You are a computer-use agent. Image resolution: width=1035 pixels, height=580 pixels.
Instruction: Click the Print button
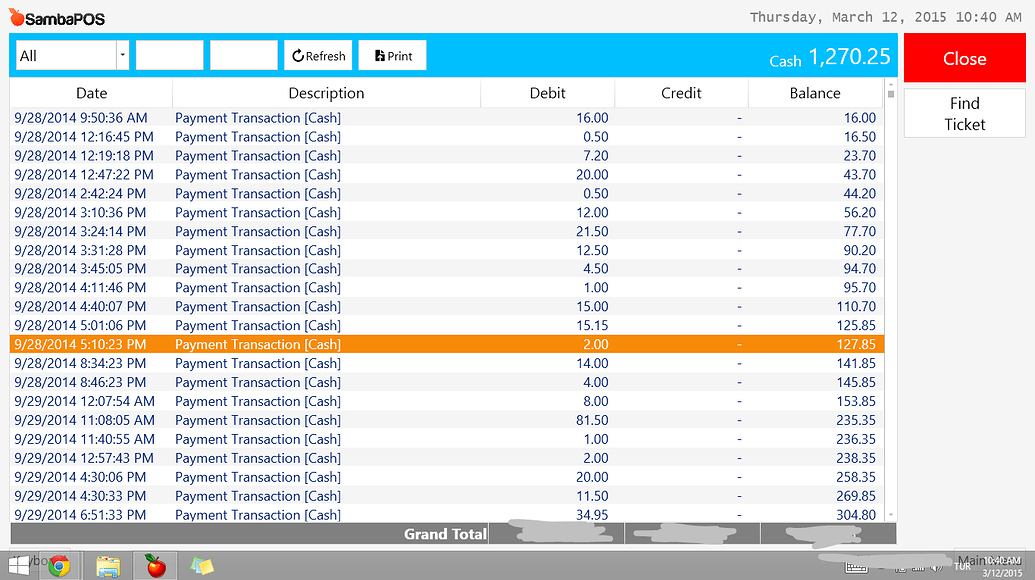[392, 56]
